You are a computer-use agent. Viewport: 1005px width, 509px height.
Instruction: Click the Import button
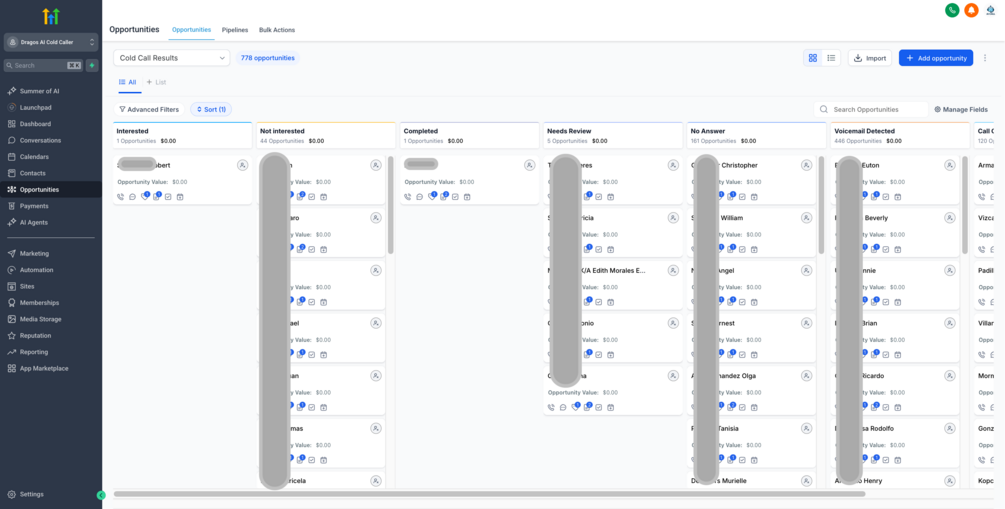870,58
